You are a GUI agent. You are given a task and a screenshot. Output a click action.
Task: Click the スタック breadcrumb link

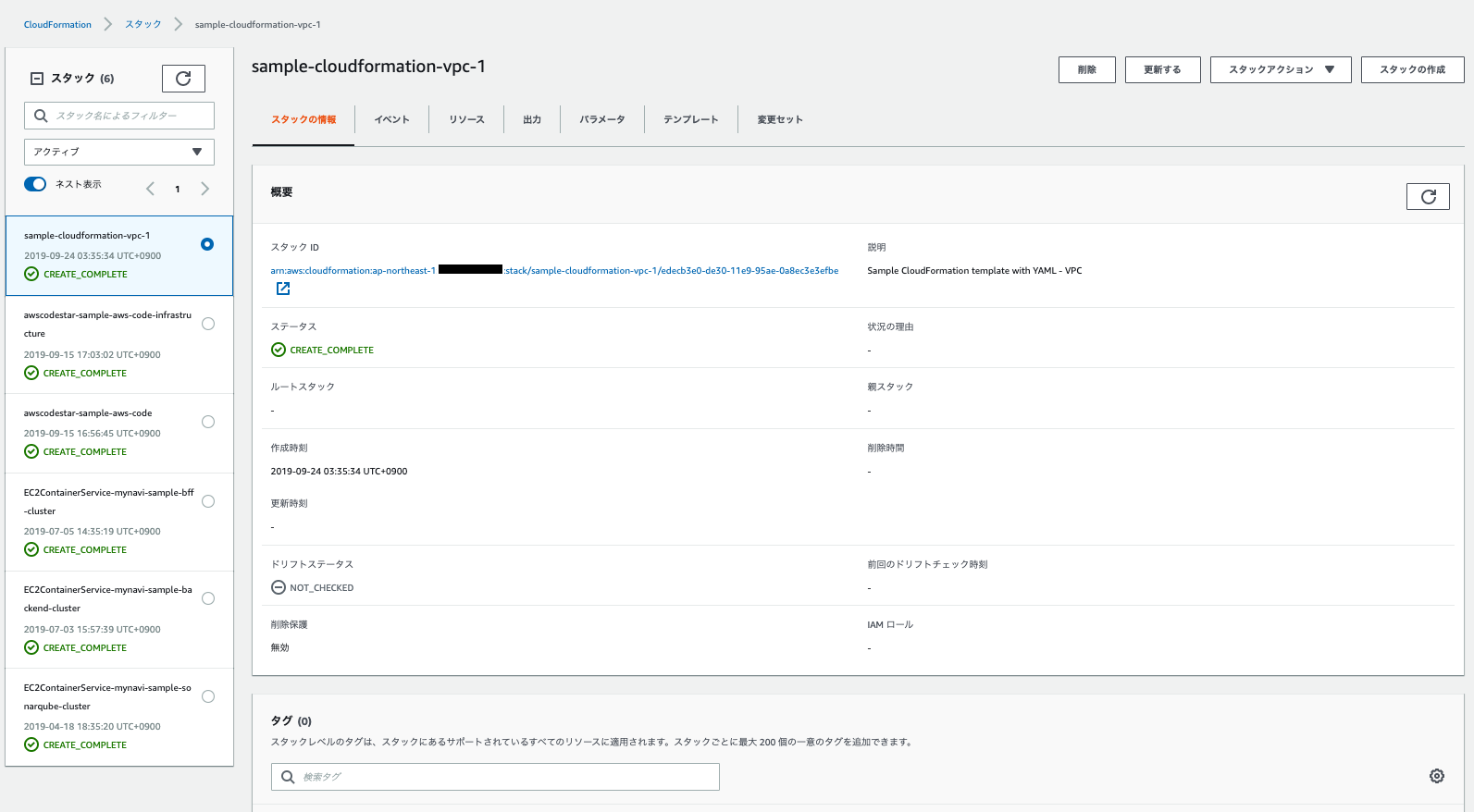point(143,25)
